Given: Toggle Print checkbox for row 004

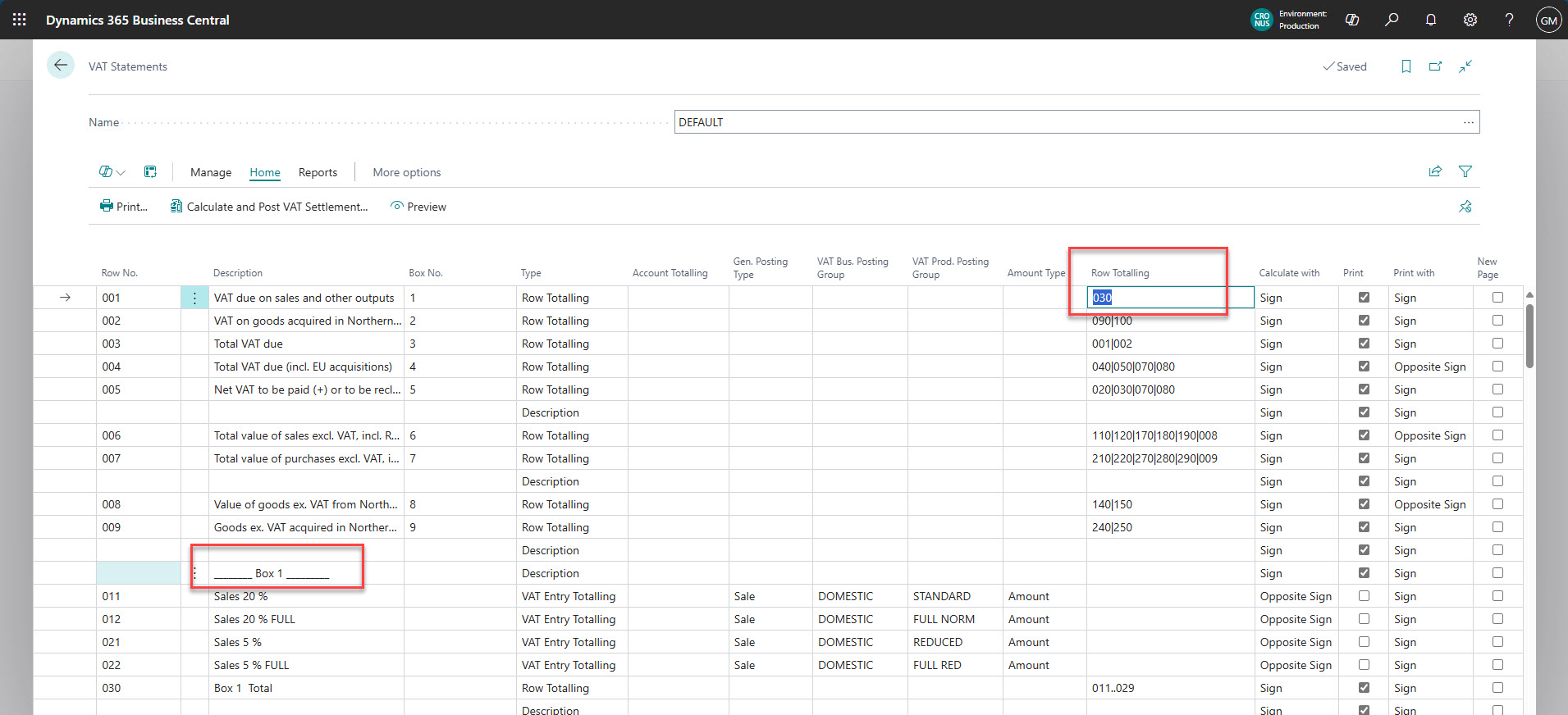Looking at the screenshot, I should coord(1364,367).
